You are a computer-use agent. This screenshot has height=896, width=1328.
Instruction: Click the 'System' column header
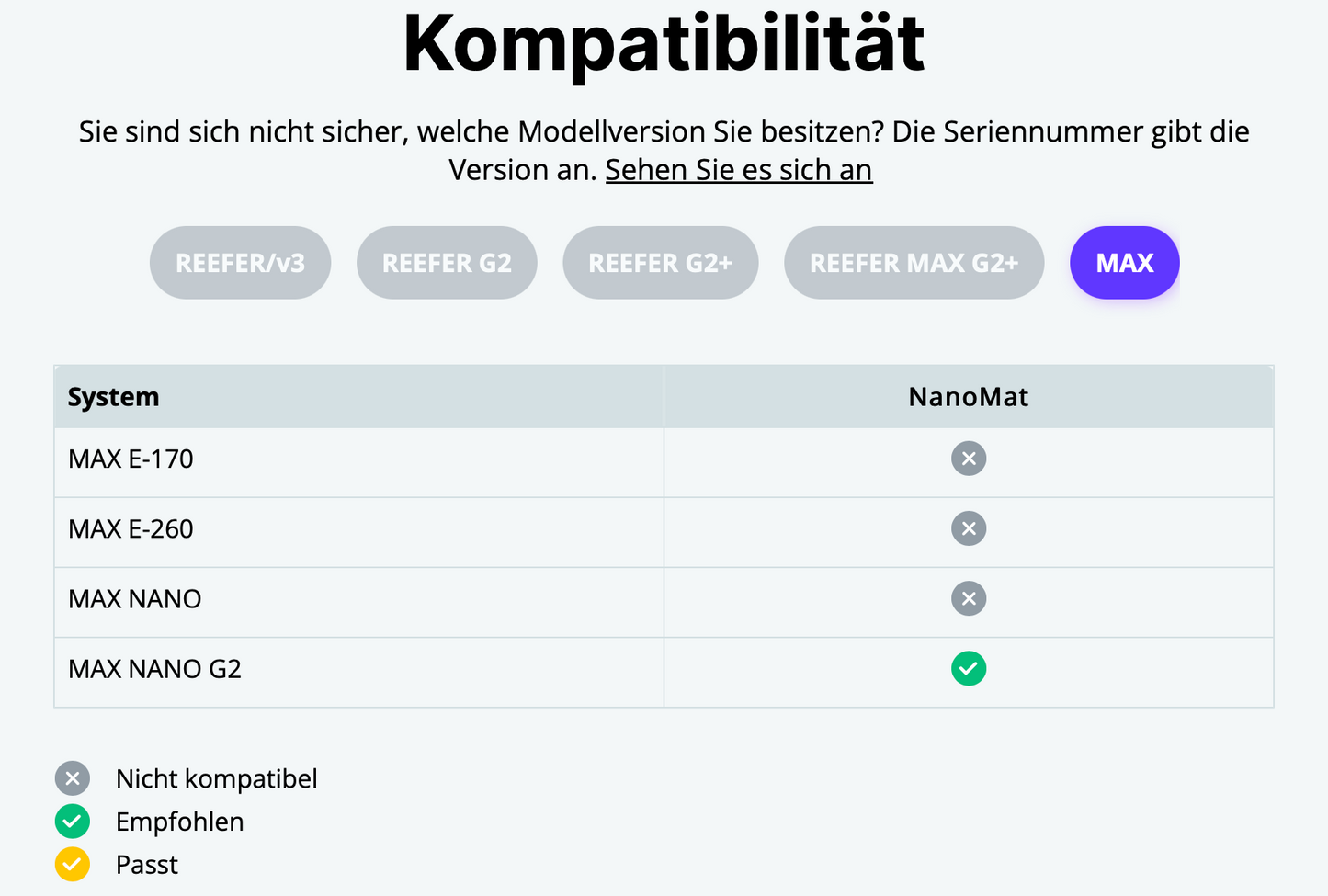click(113, 397)
